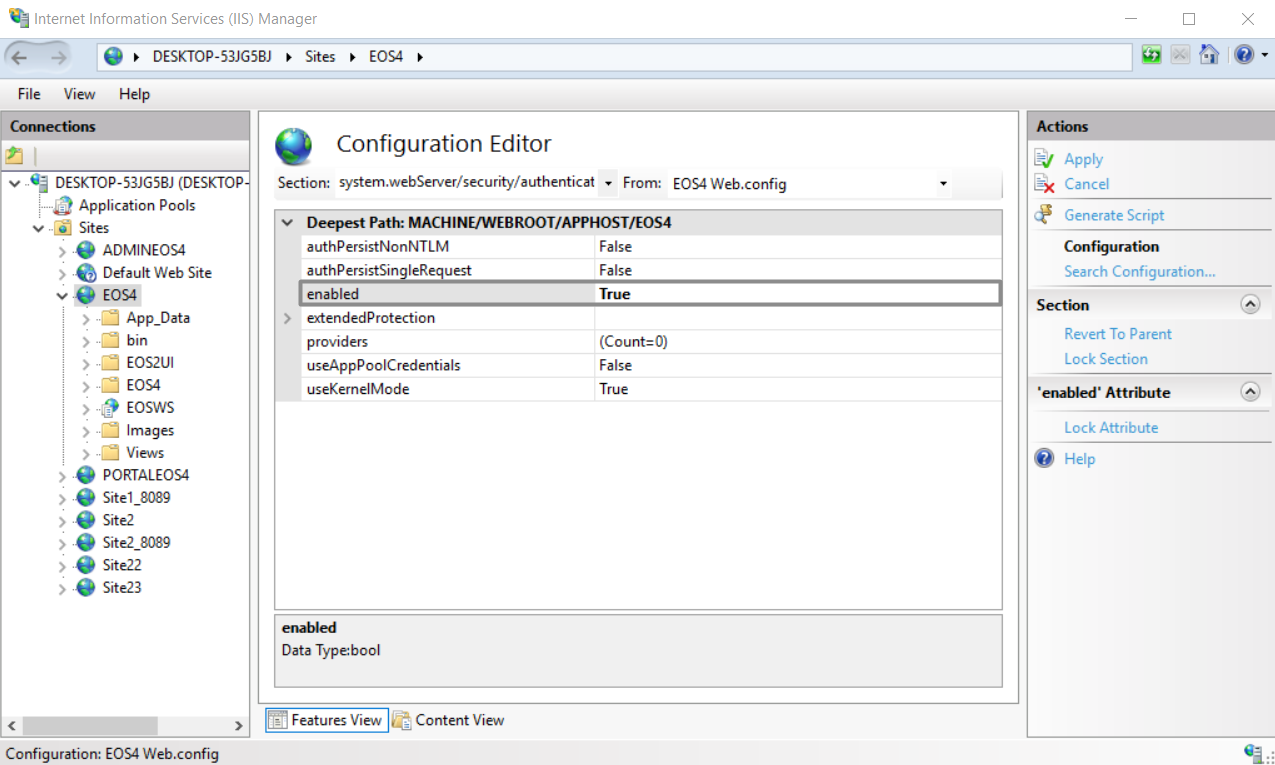Click the Stop icon in address bar
Image resolution: width=1275 pixels, height=765 pixels.
(1180, 55)
